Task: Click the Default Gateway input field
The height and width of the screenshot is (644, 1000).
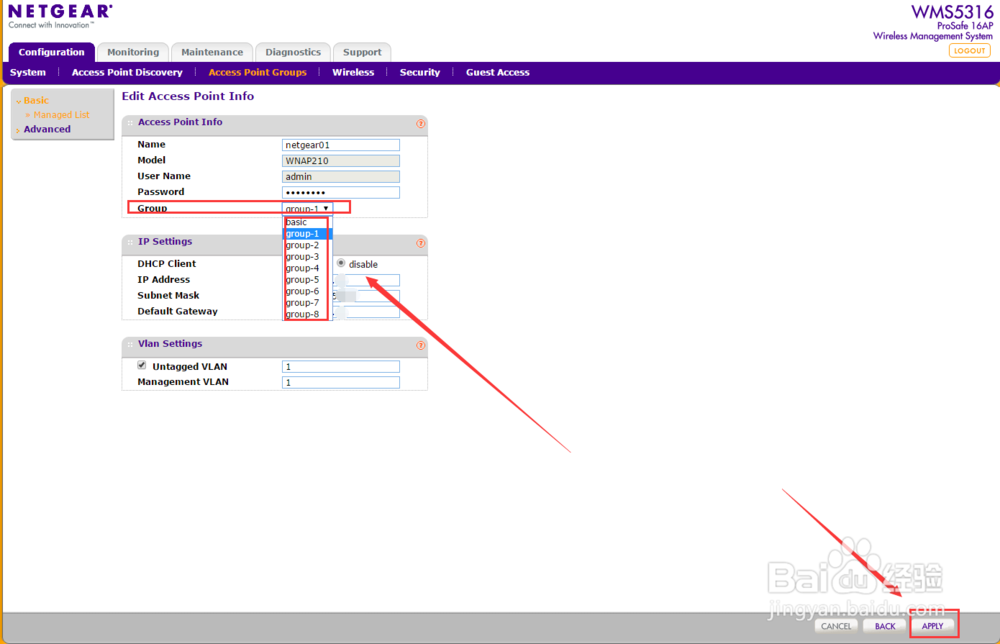Action: click(367, 312)
